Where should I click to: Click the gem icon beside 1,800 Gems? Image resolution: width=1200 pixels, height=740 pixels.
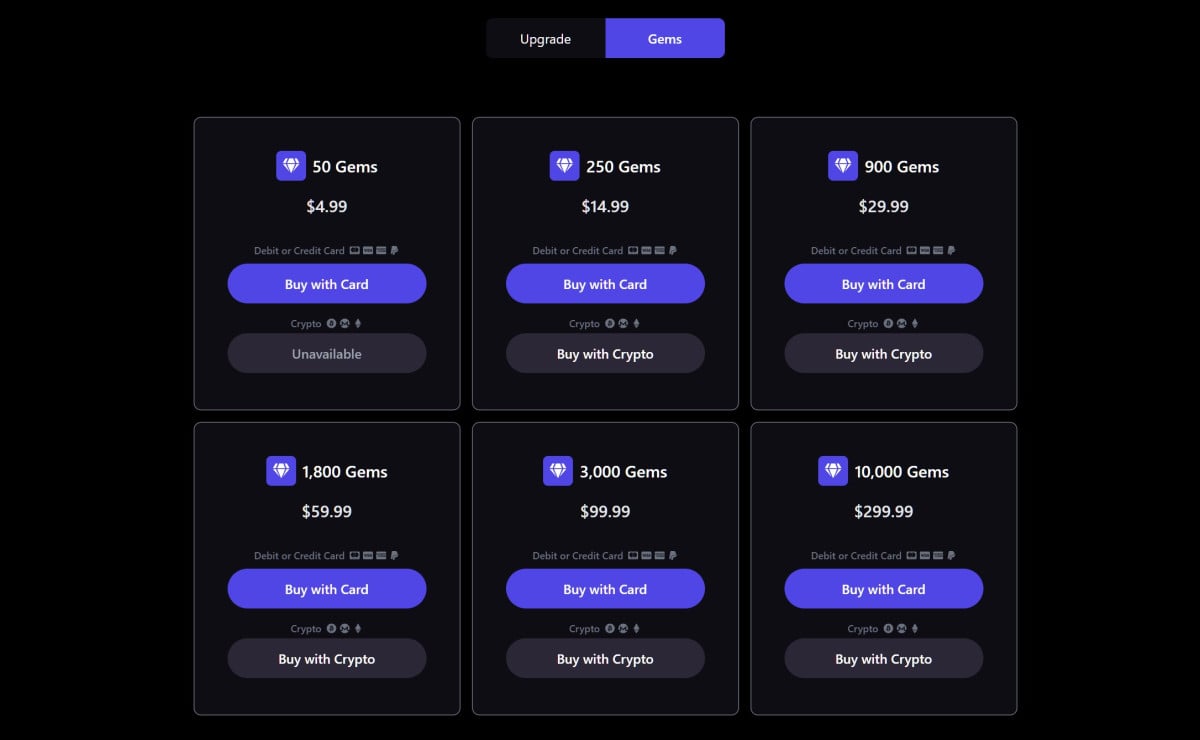coord(281,471)
